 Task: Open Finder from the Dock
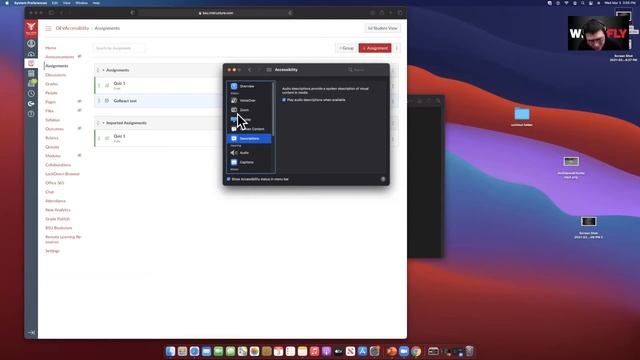[171, 351]
